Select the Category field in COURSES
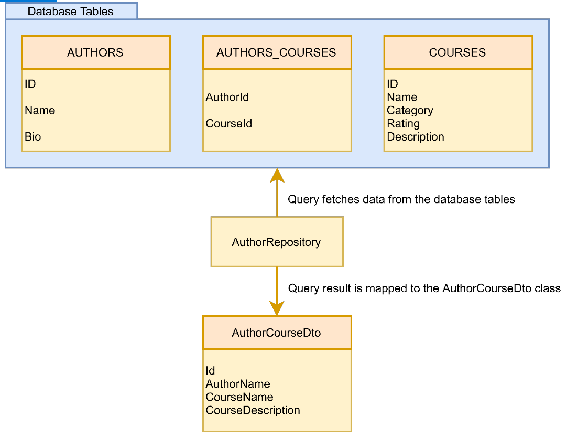566x438 pixels. point(410,110)
